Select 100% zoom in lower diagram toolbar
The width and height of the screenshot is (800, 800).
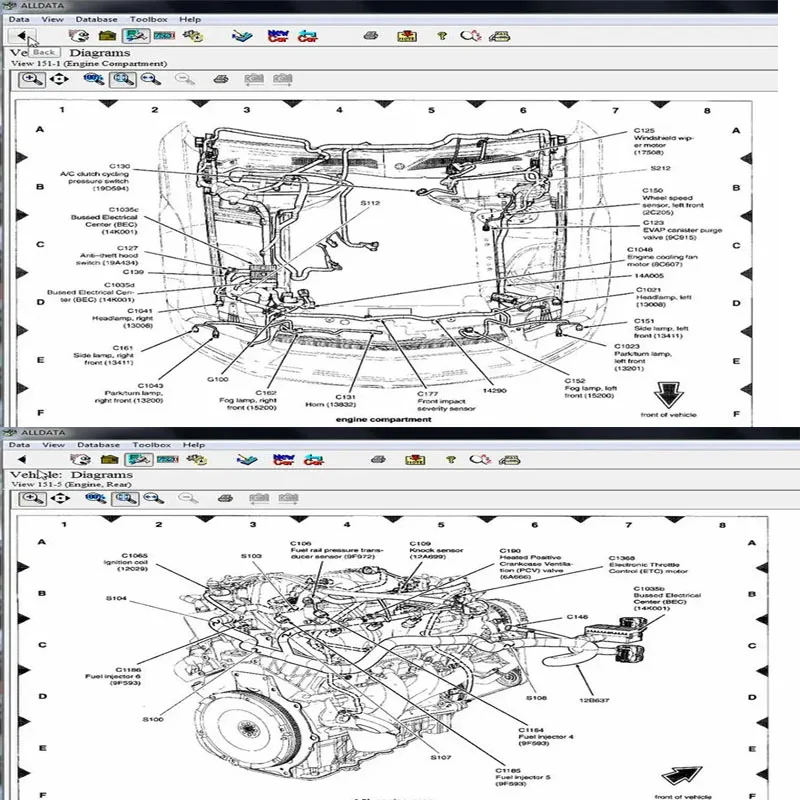coord(95,498)
